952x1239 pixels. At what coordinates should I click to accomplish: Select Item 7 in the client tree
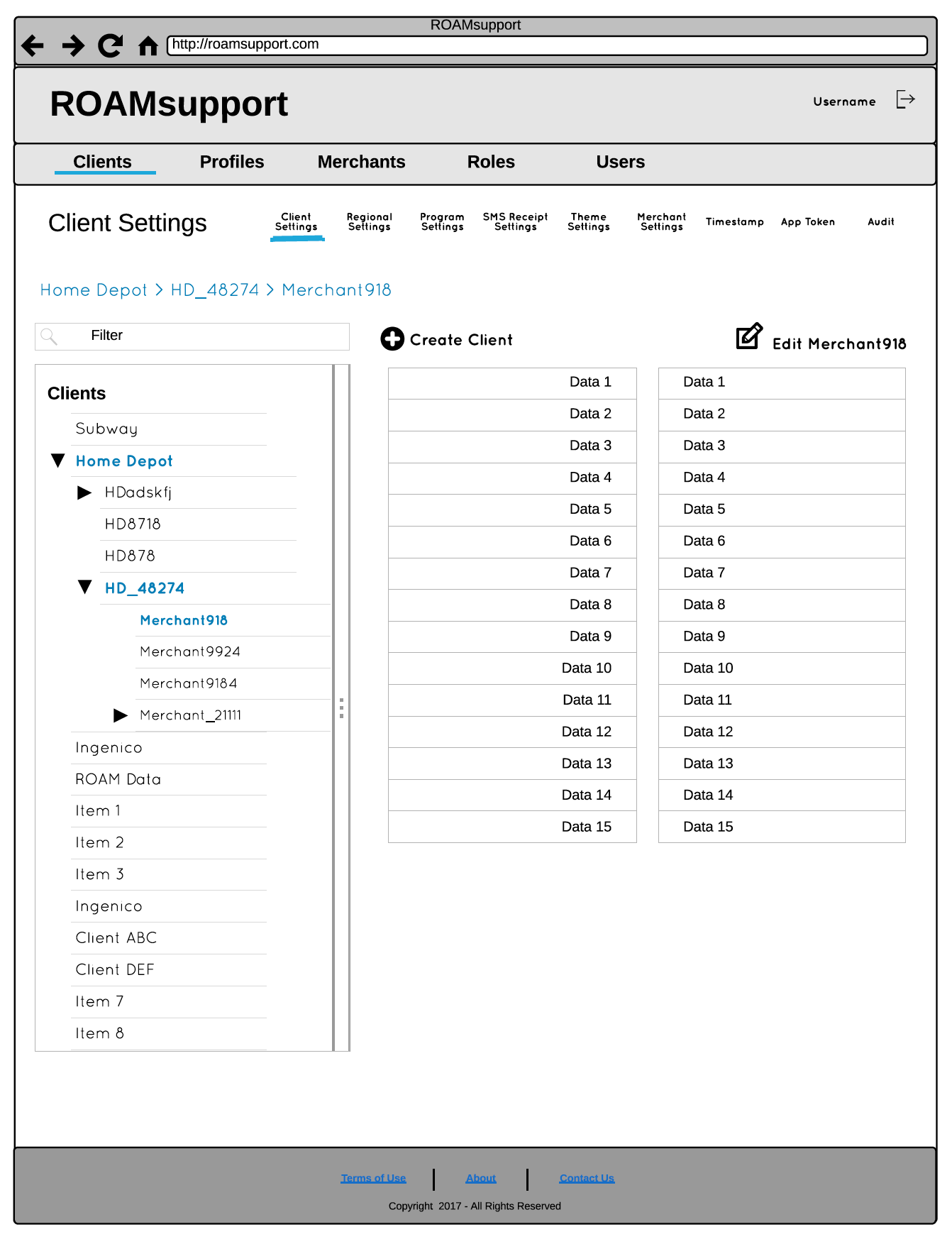tap(99, 1001)
